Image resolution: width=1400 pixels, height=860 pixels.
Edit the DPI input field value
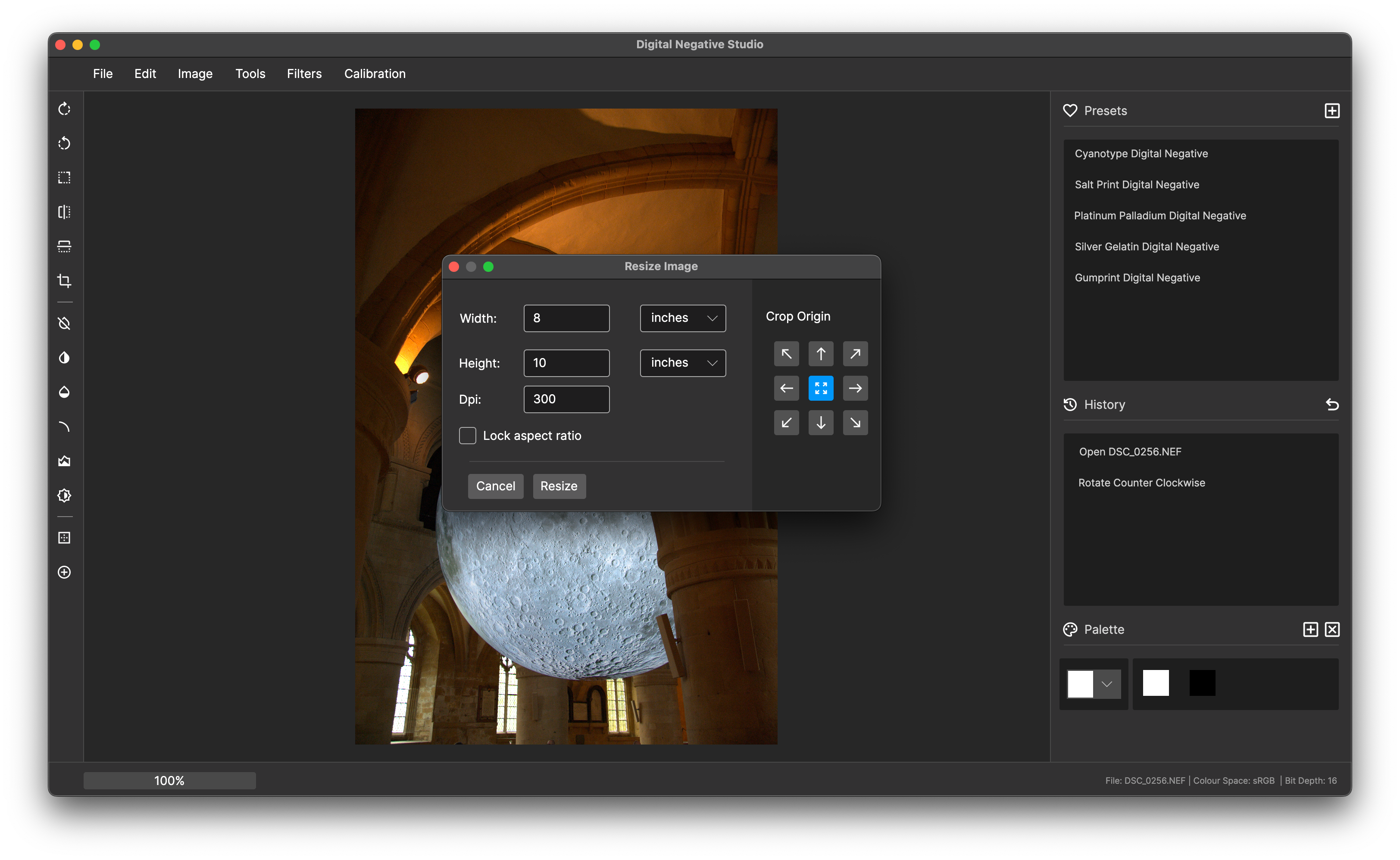tap(566, 398)
